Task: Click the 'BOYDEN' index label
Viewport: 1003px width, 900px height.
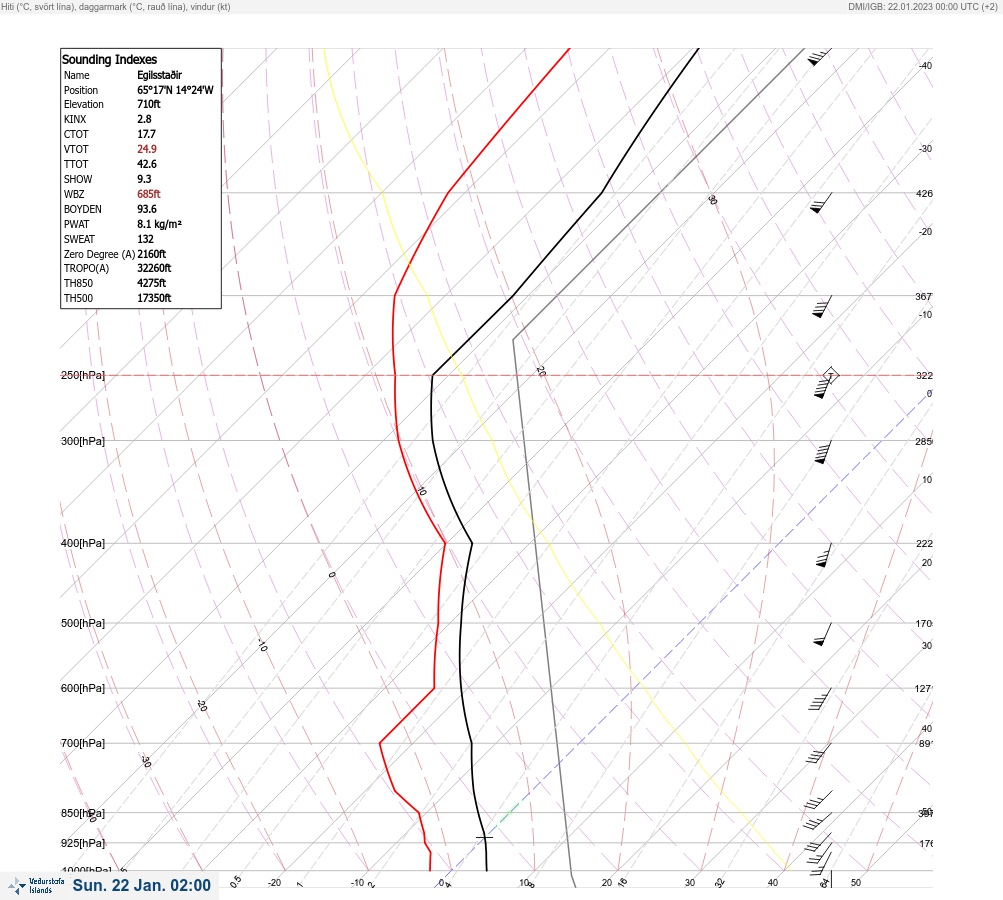Action: click(x=83, y=209)
